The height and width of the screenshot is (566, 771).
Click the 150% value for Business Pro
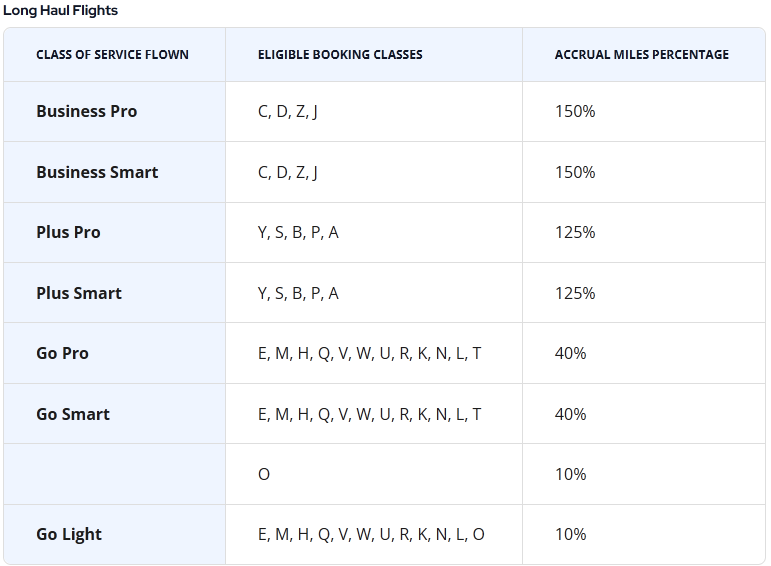point(575,112)
